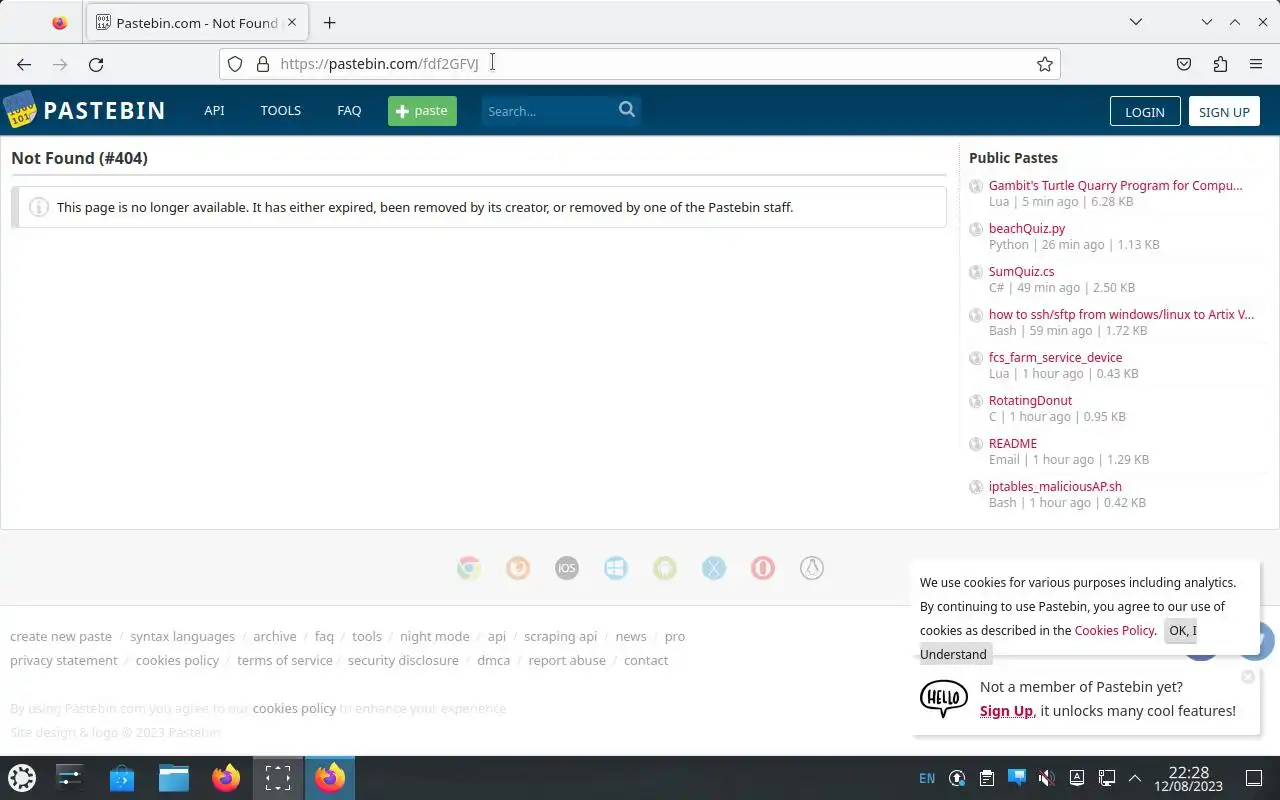Viewport: 1280px width, 800px height.
Task: Open the SumQuiz.cs paste
Action: (x=1021, y=271)
